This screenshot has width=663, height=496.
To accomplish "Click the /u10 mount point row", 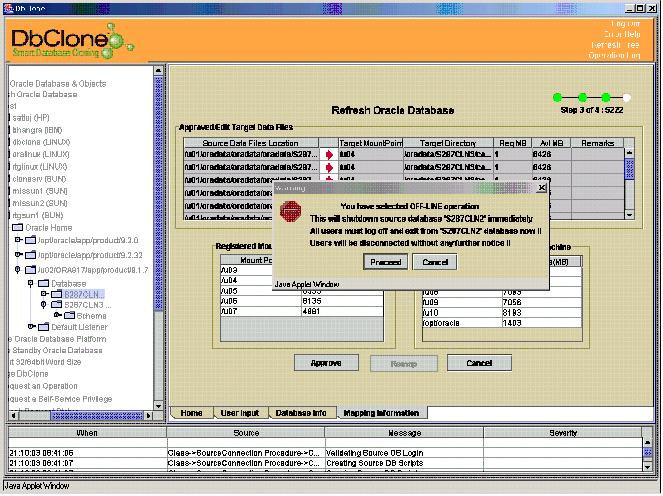I will click(x=502, y=313).
